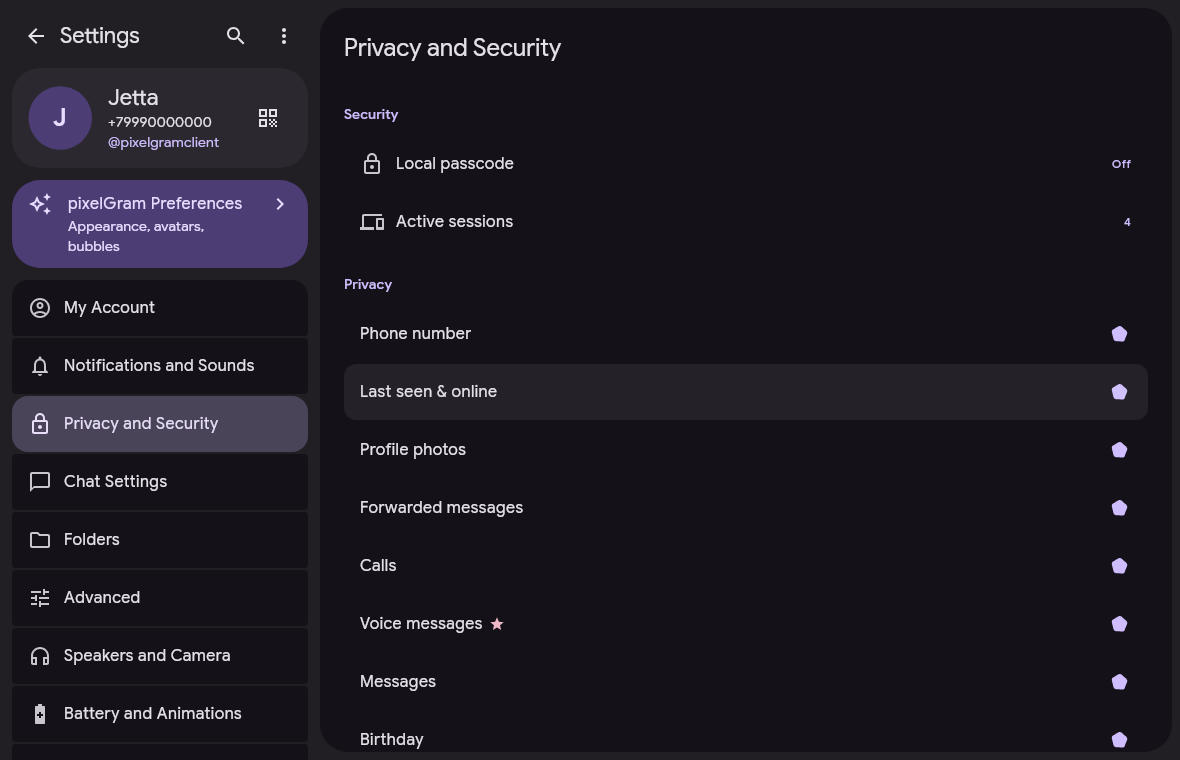Screen dimensions: 1180x760
Task: Expand pixelGram Preferences with the chevron
Action: point(280,204)
